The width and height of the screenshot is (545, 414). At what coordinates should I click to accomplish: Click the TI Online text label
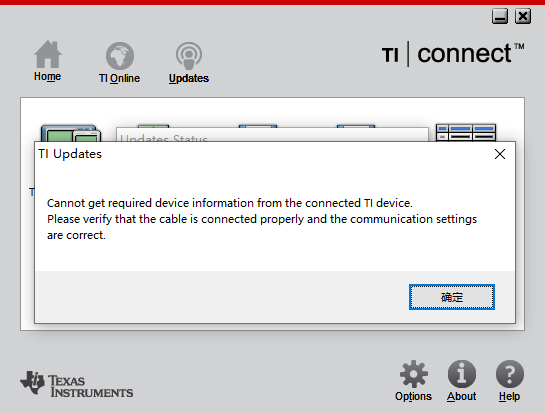coord(119,78)
